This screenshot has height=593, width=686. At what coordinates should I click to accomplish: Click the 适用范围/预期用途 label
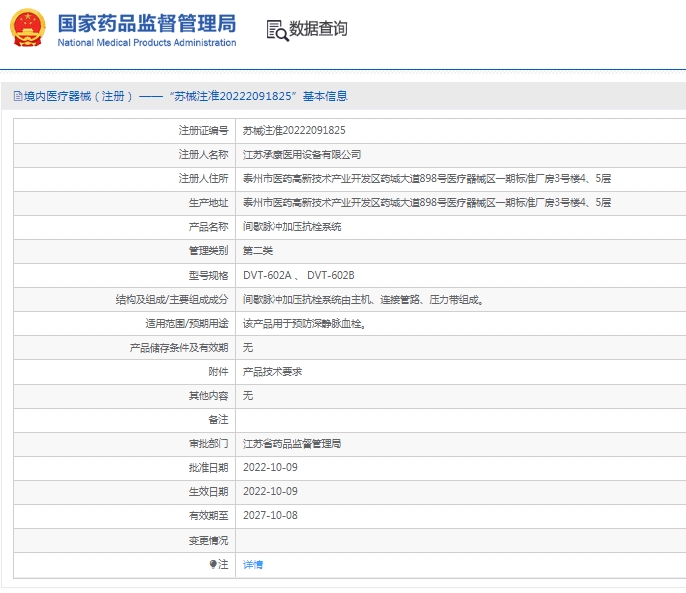pyautogui.click(x=187, y=324)
